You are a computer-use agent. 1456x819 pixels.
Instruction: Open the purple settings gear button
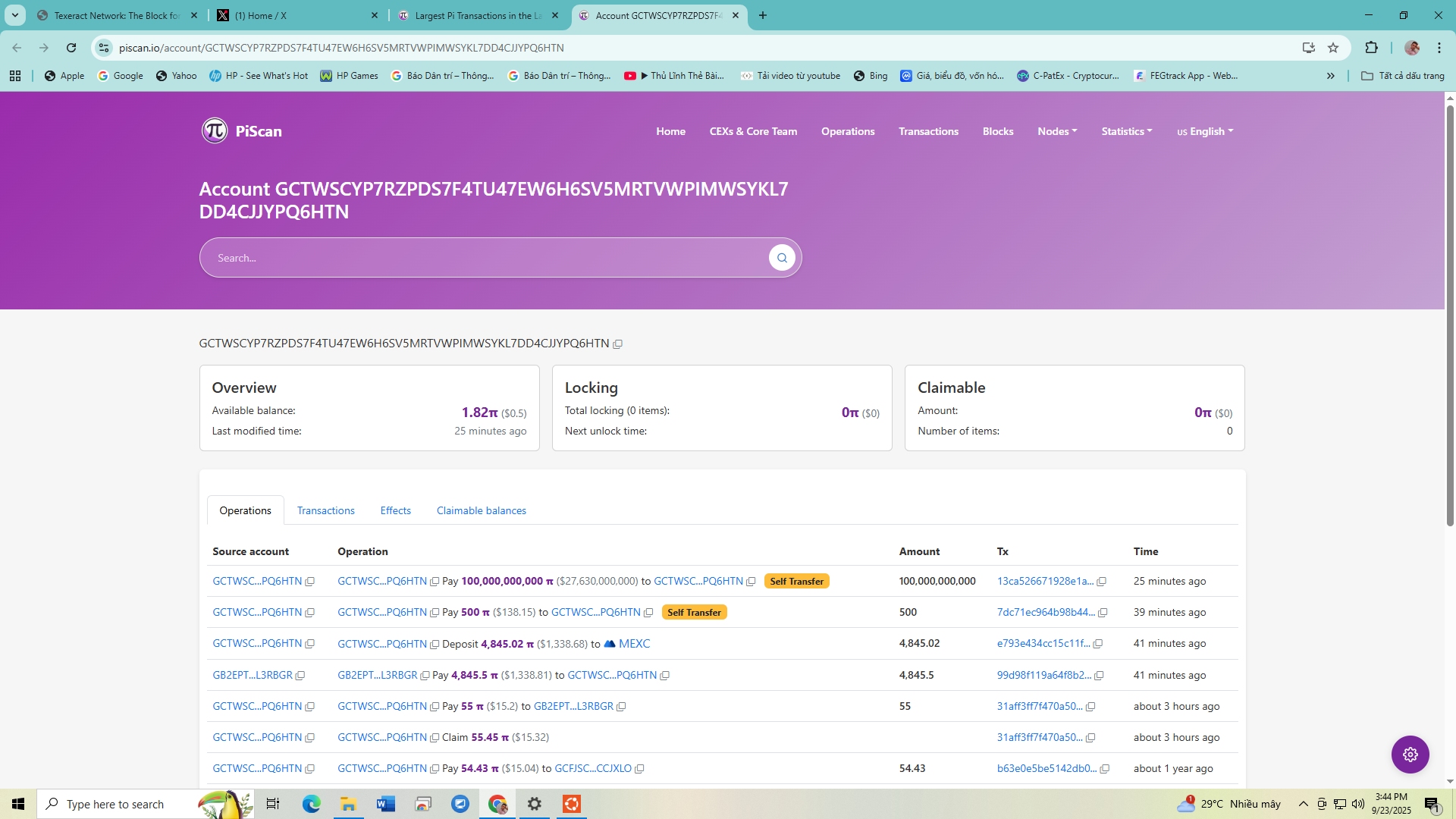(1410, 755)
